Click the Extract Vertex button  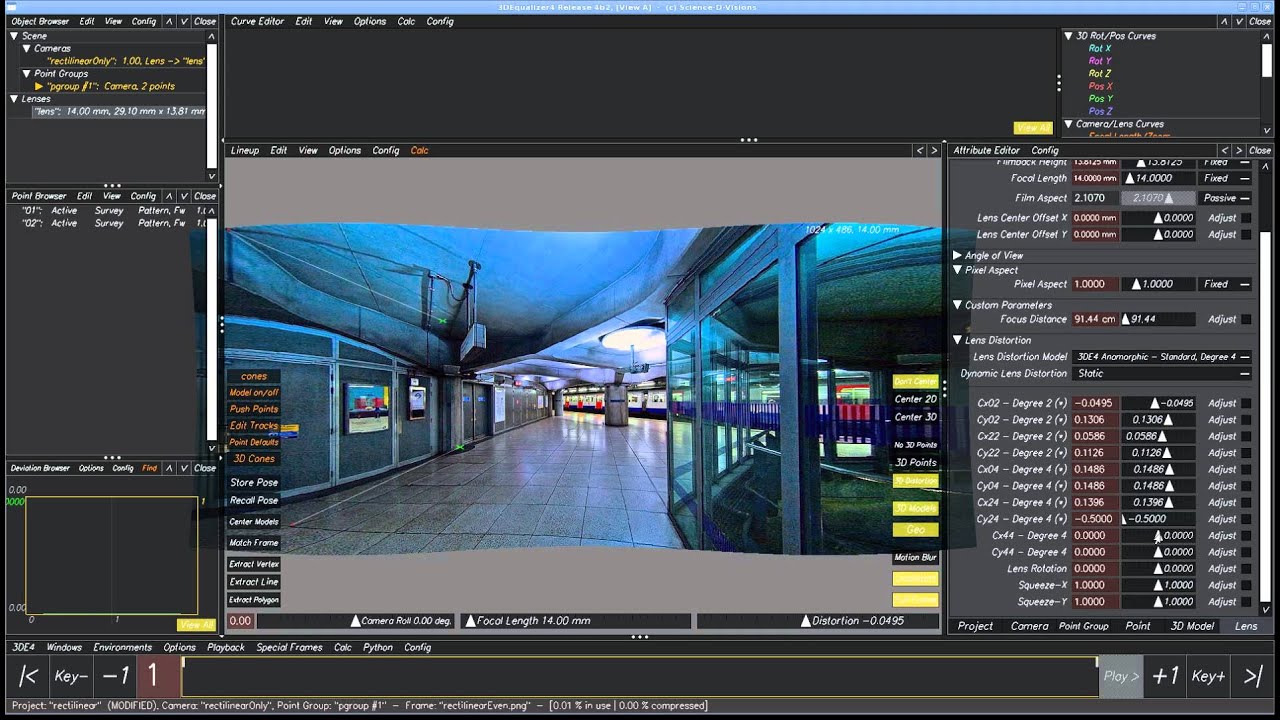click(254, 564)
